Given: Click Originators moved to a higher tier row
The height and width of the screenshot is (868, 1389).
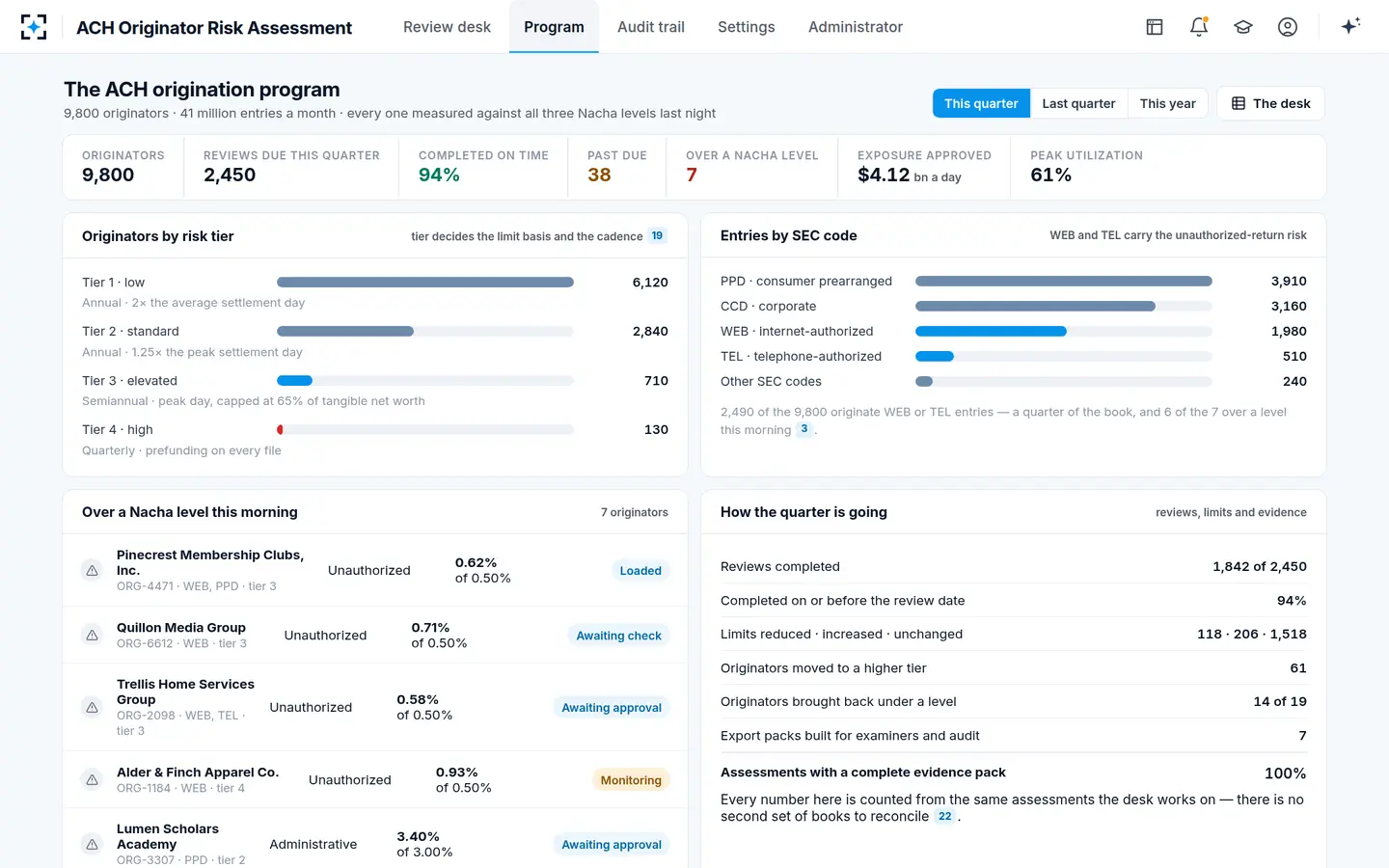Looking at the screenshot, I should [1014, 667].
